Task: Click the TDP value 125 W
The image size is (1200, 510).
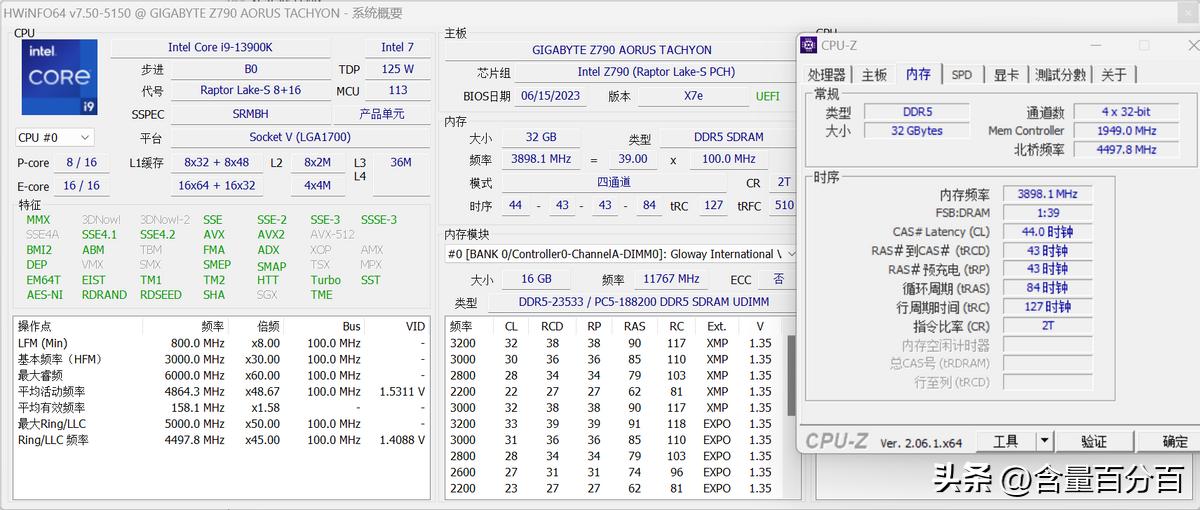Action: [398, 69]
